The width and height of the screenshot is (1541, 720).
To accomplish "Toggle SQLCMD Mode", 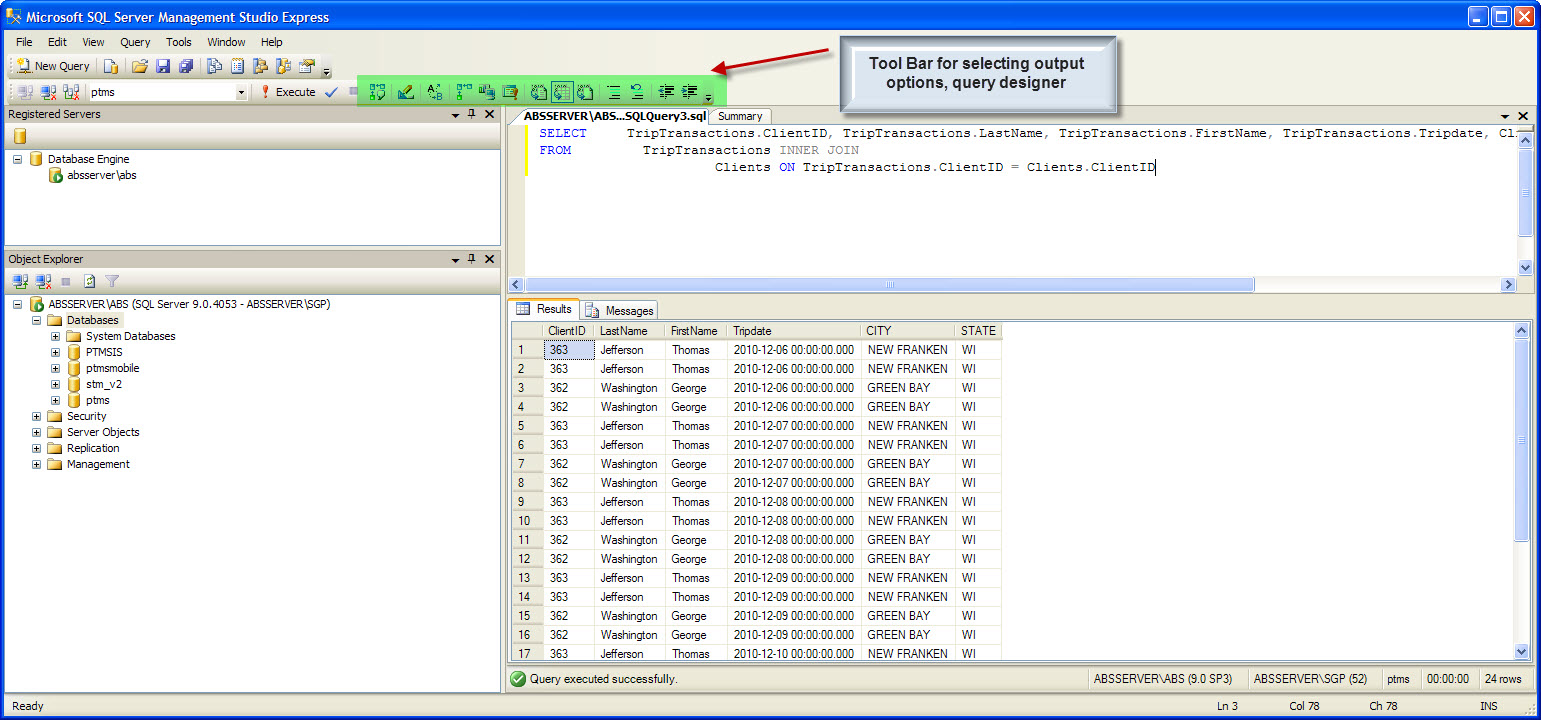I will (x=510, y=92).
